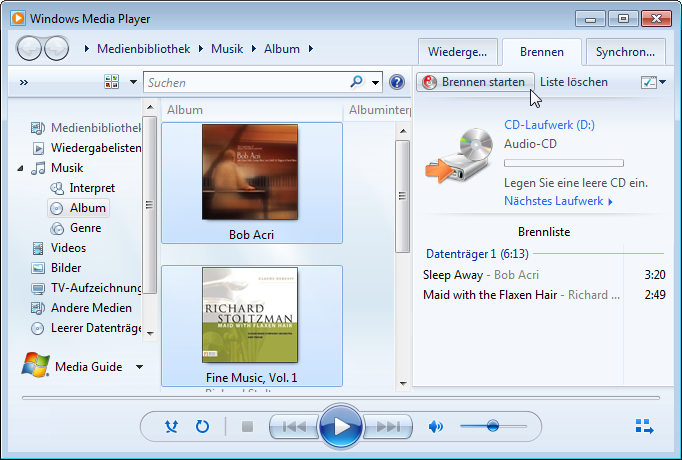The height and width of the screenshot is (460, 682).
Task: Select the Bob Acri album cover
Action: click(x=250, y=172)
